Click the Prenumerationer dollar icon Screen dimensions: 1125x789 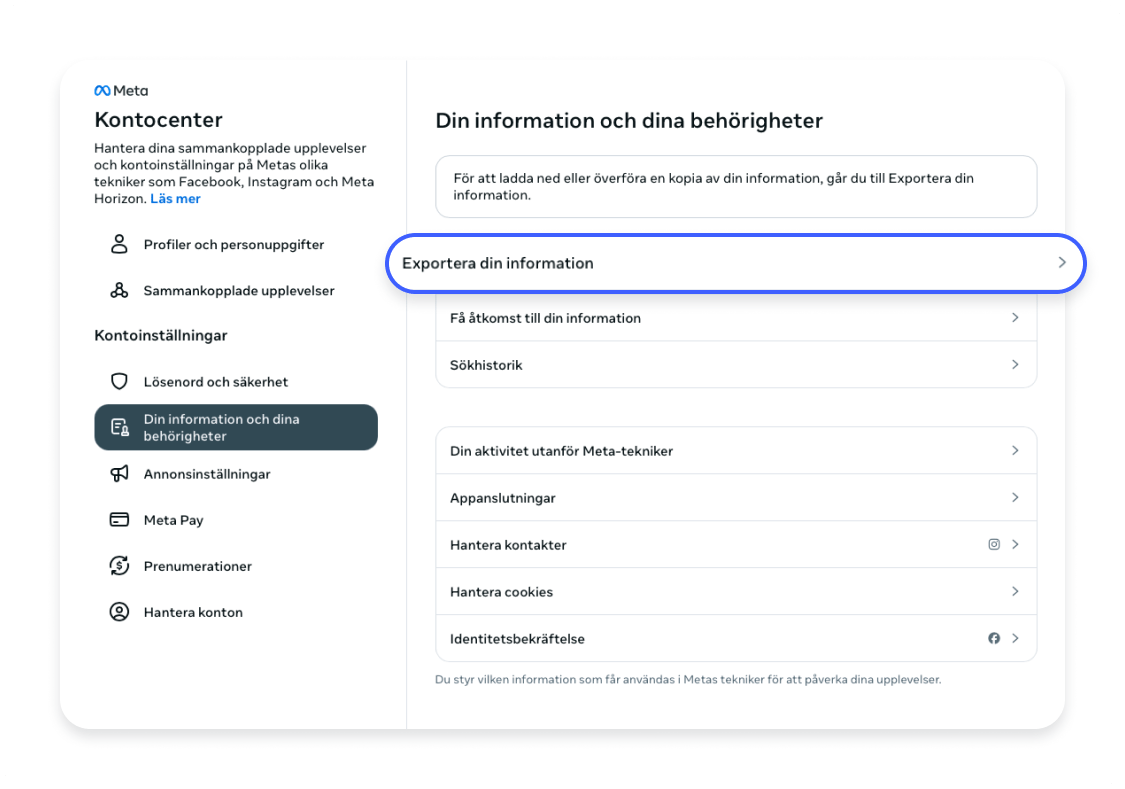119,565
